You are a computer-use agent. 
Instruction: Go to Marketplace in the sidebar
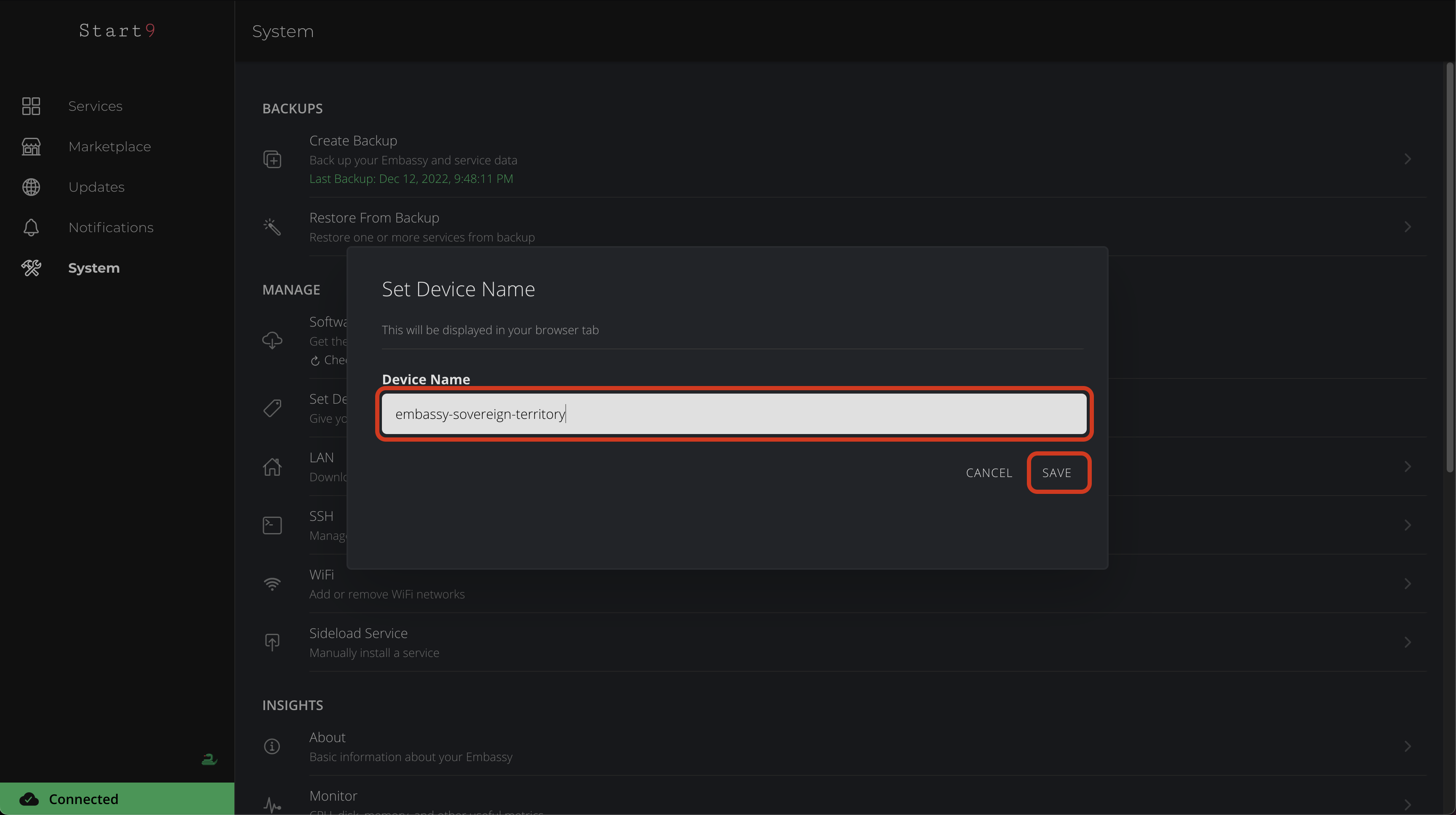(x=110, y=147)
